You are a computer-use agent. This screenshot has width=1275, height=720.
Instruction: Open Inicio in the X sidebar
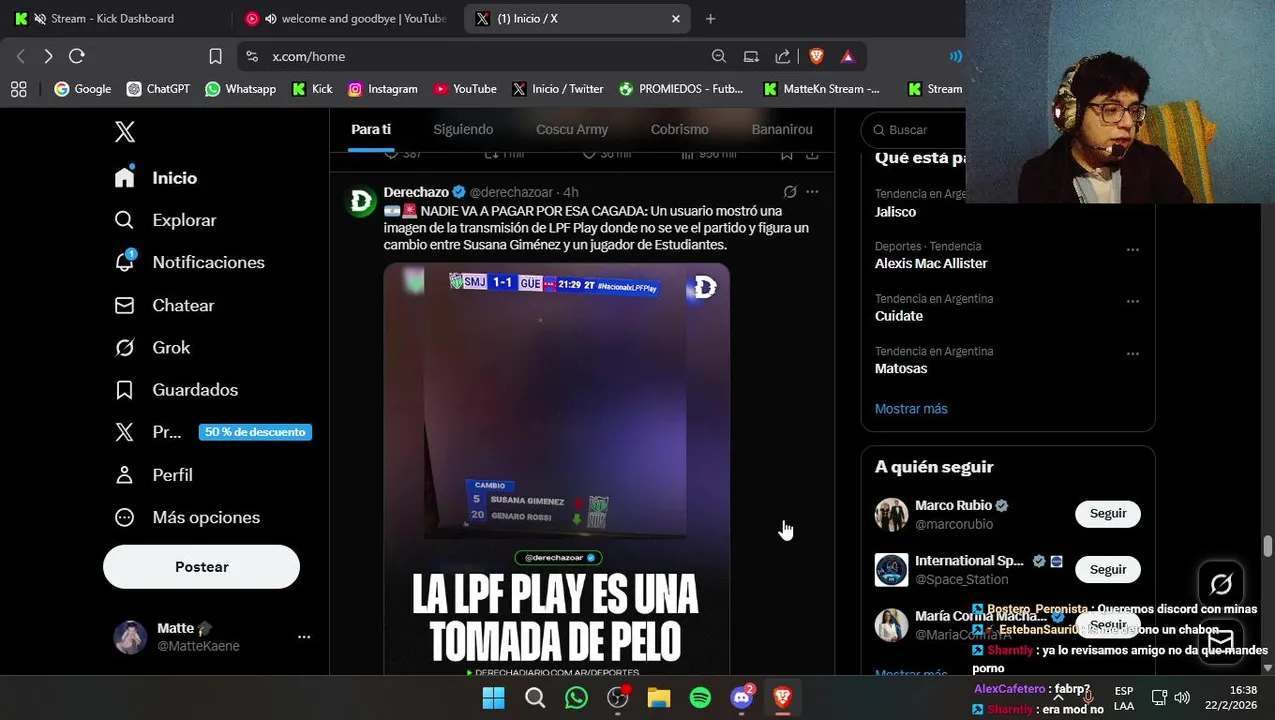[x=155, y=177]
